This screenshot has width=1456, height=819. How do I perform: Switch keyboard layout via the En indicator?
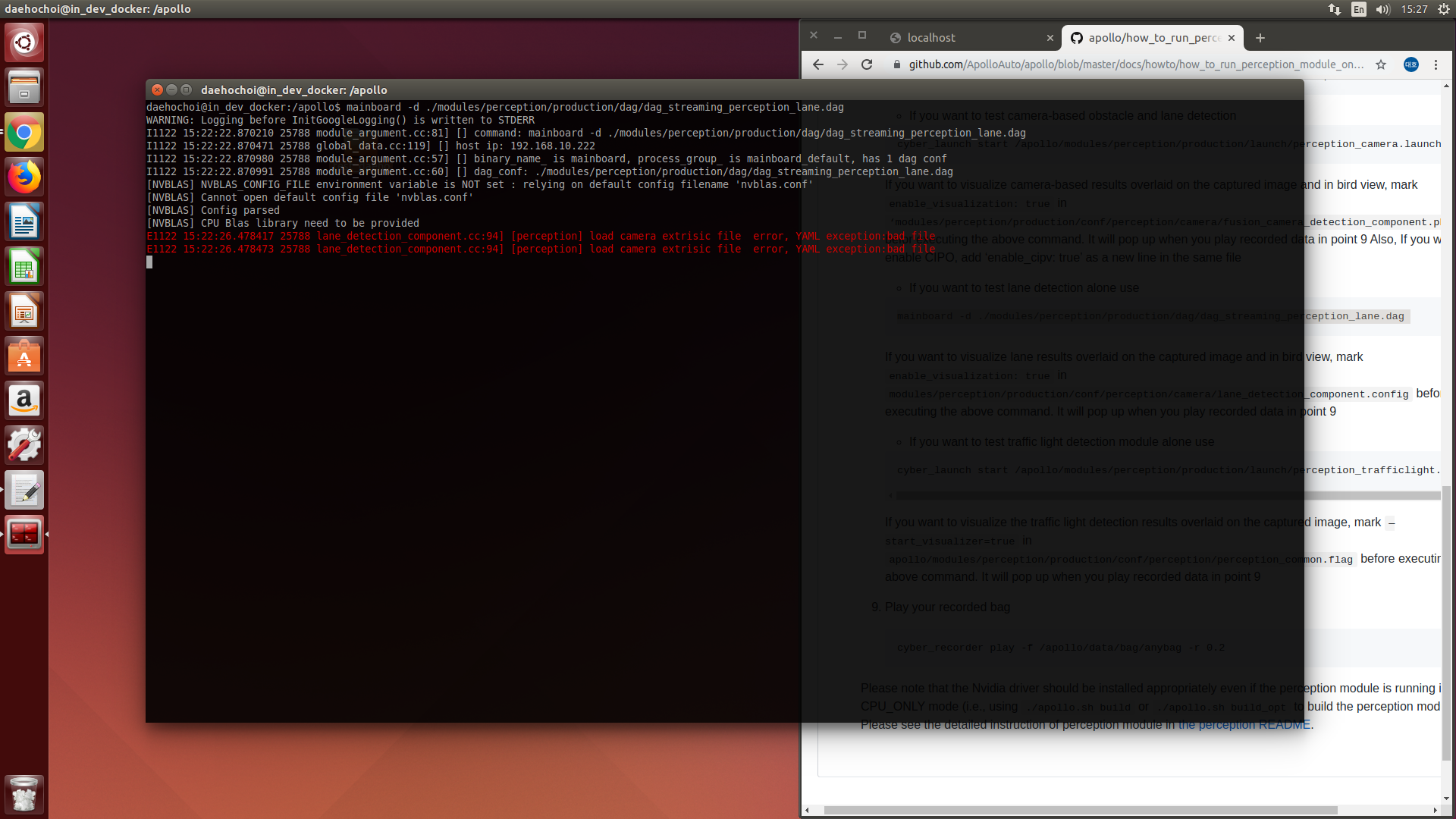(x=1357, y=10)
